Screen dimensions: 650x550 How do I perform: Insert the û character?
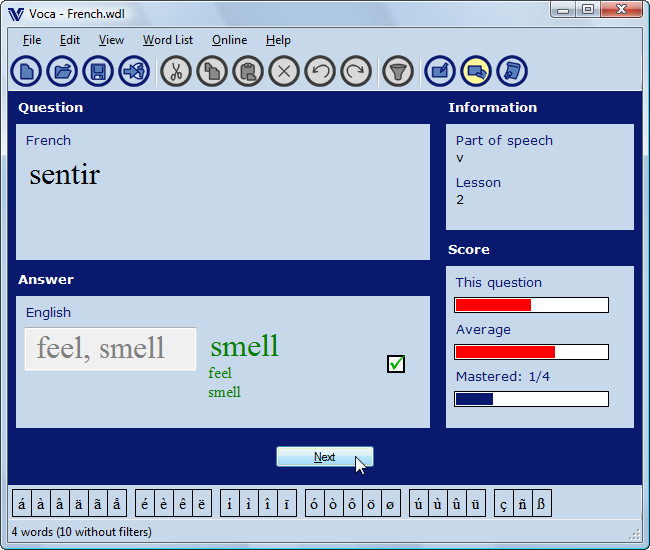pyautogui.click(x=457, y=503)
